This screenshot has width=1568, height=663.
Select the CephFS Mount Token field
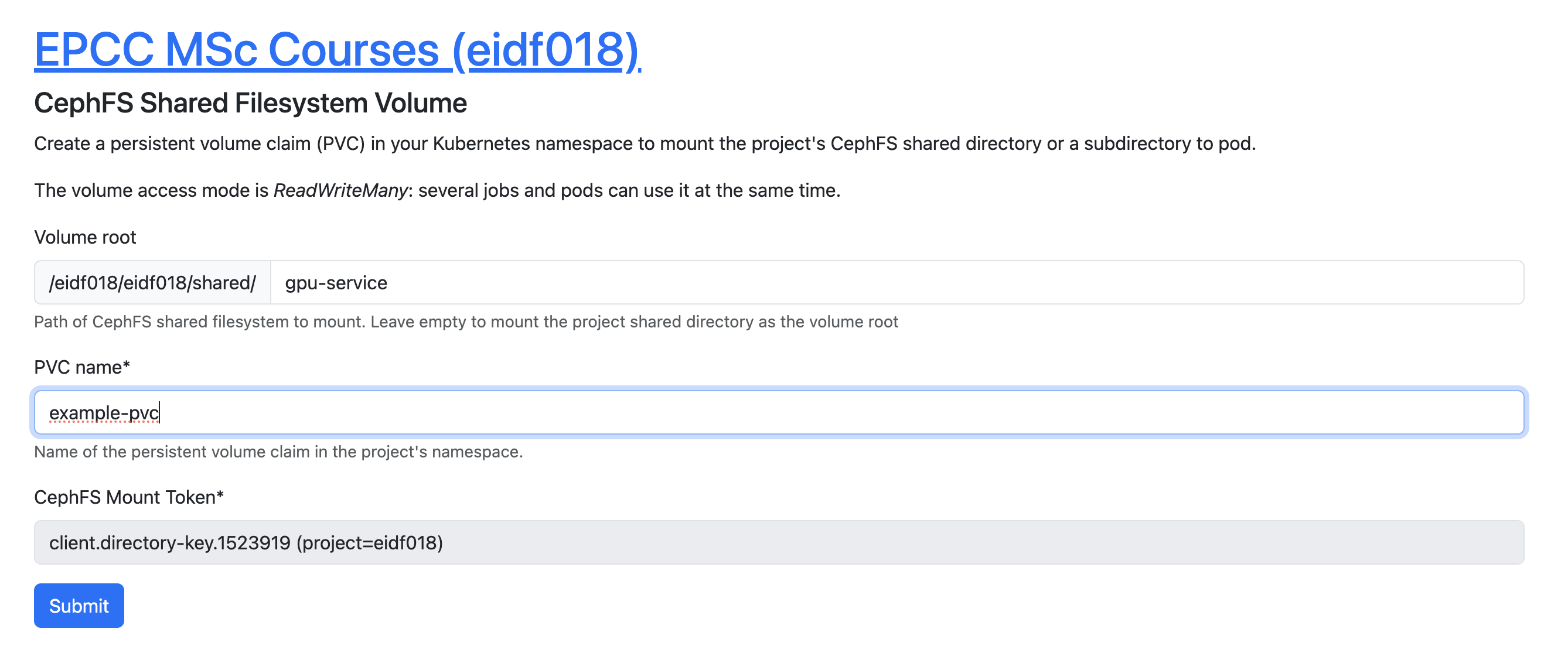779,542
